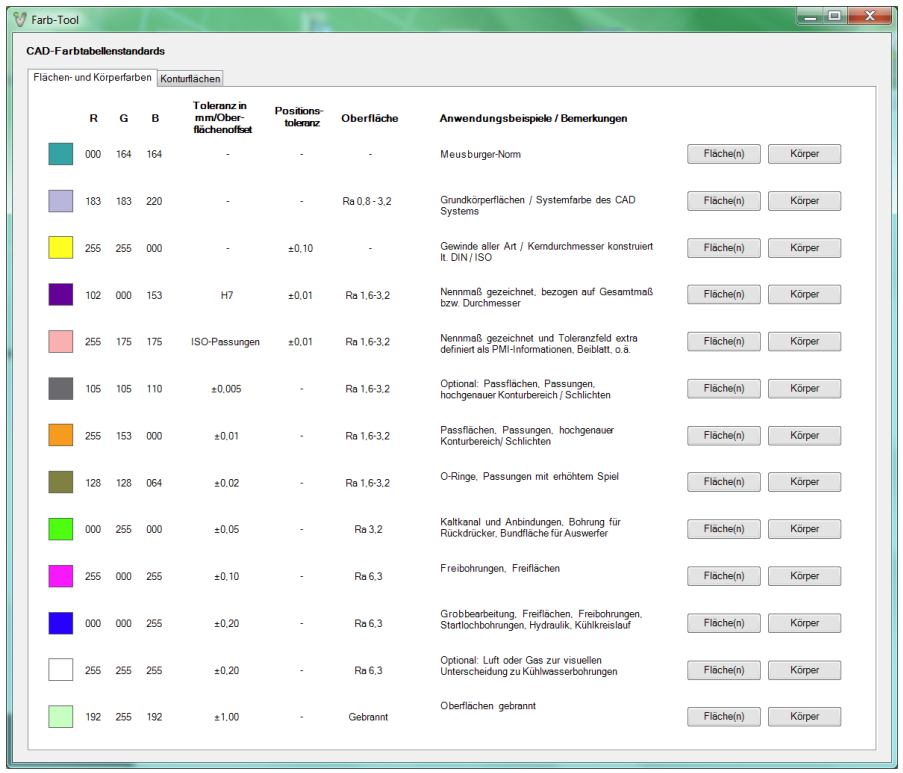Apply Fläche(n) for Grundkörperflächen row
Screen dimensions: 903x773
[723, 201]
